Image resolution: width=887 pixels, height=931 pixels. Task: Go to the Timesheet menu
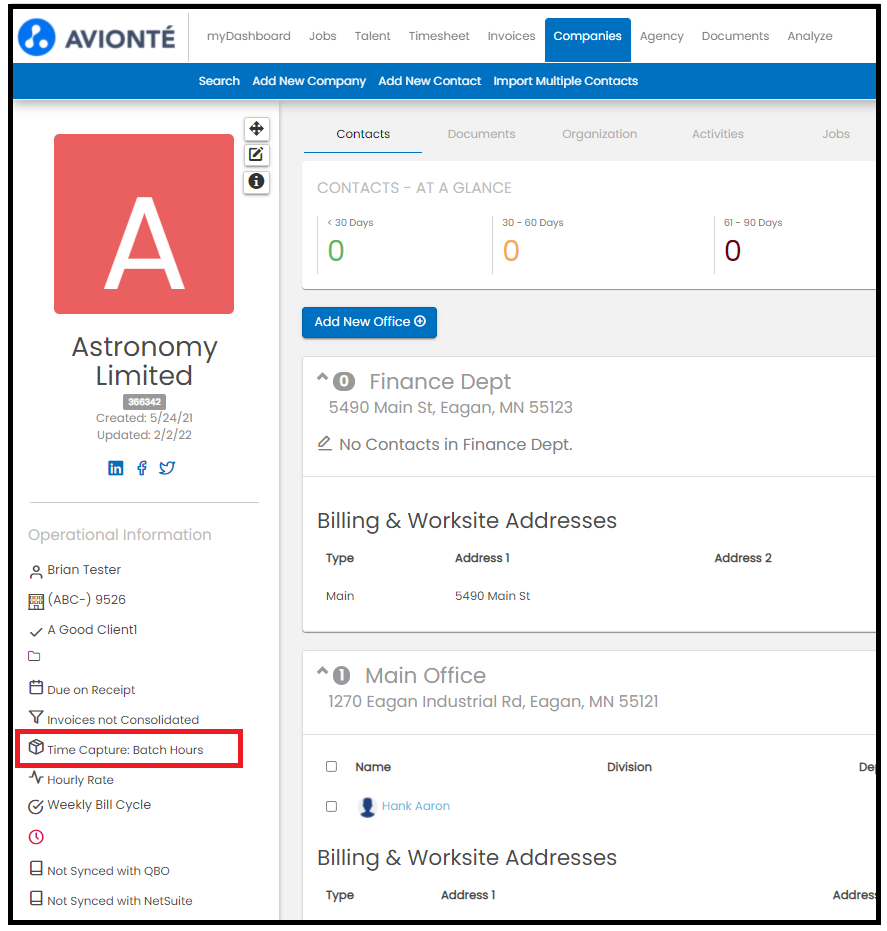pos(439,36)
